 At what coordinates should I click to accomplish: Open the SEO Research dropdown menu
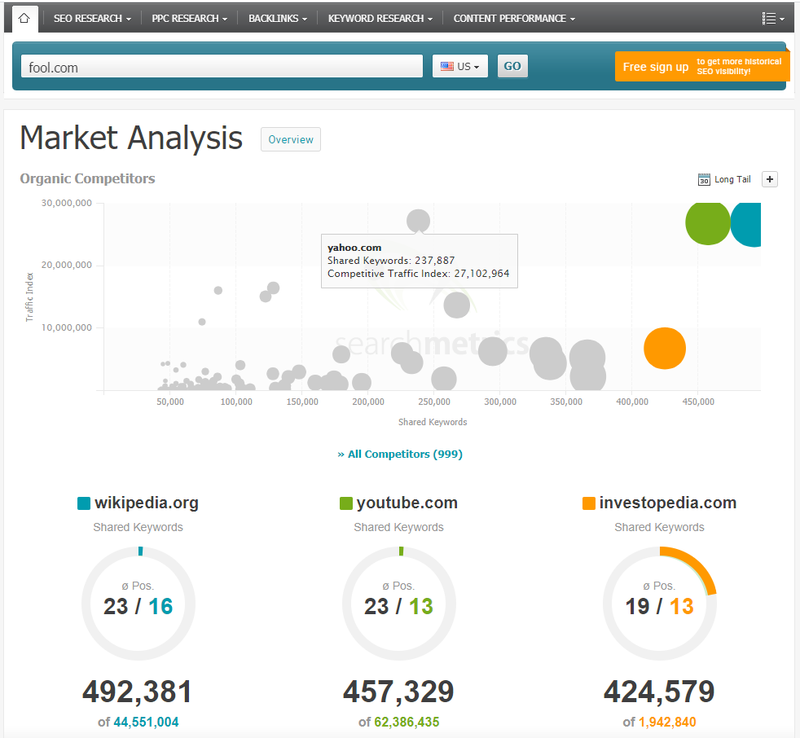(x=92, y=18)
